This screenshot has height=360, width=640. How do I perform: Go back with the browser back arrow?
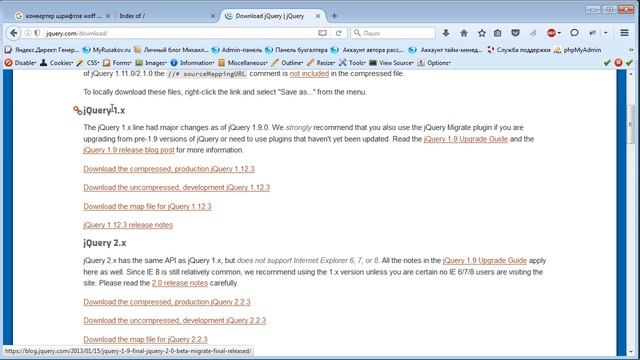tap(13, 33)
